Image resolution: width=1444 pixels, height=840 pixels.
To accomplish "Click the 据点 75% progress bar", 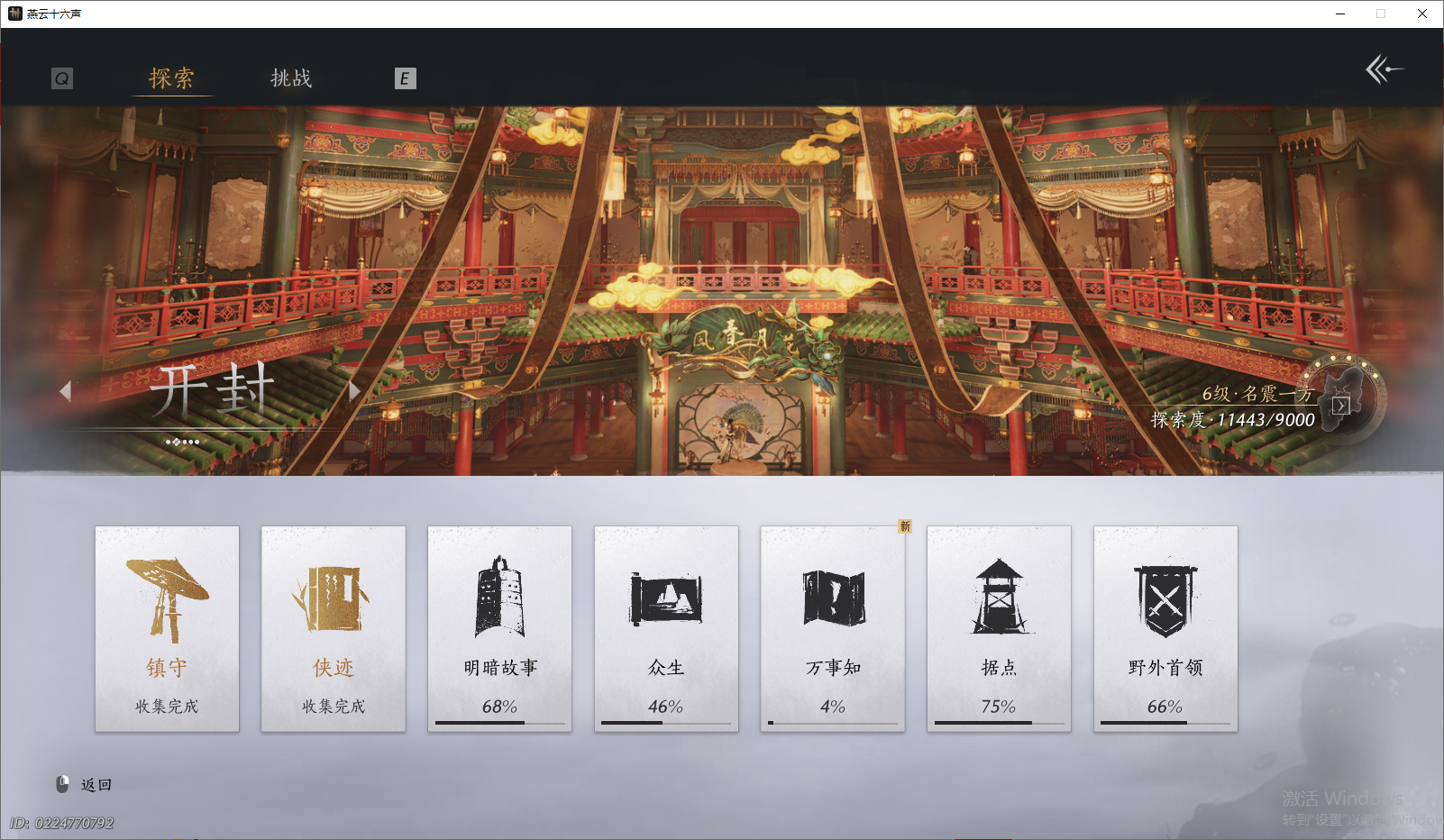I will click(x=999, y=724).
